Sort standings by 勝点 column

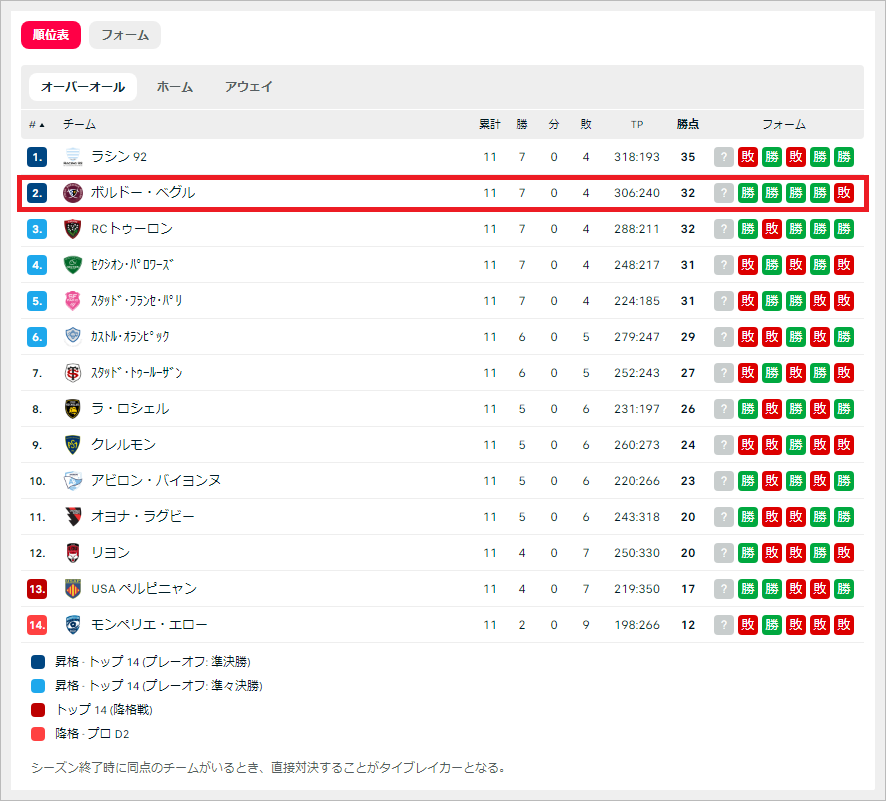point(688,125)
